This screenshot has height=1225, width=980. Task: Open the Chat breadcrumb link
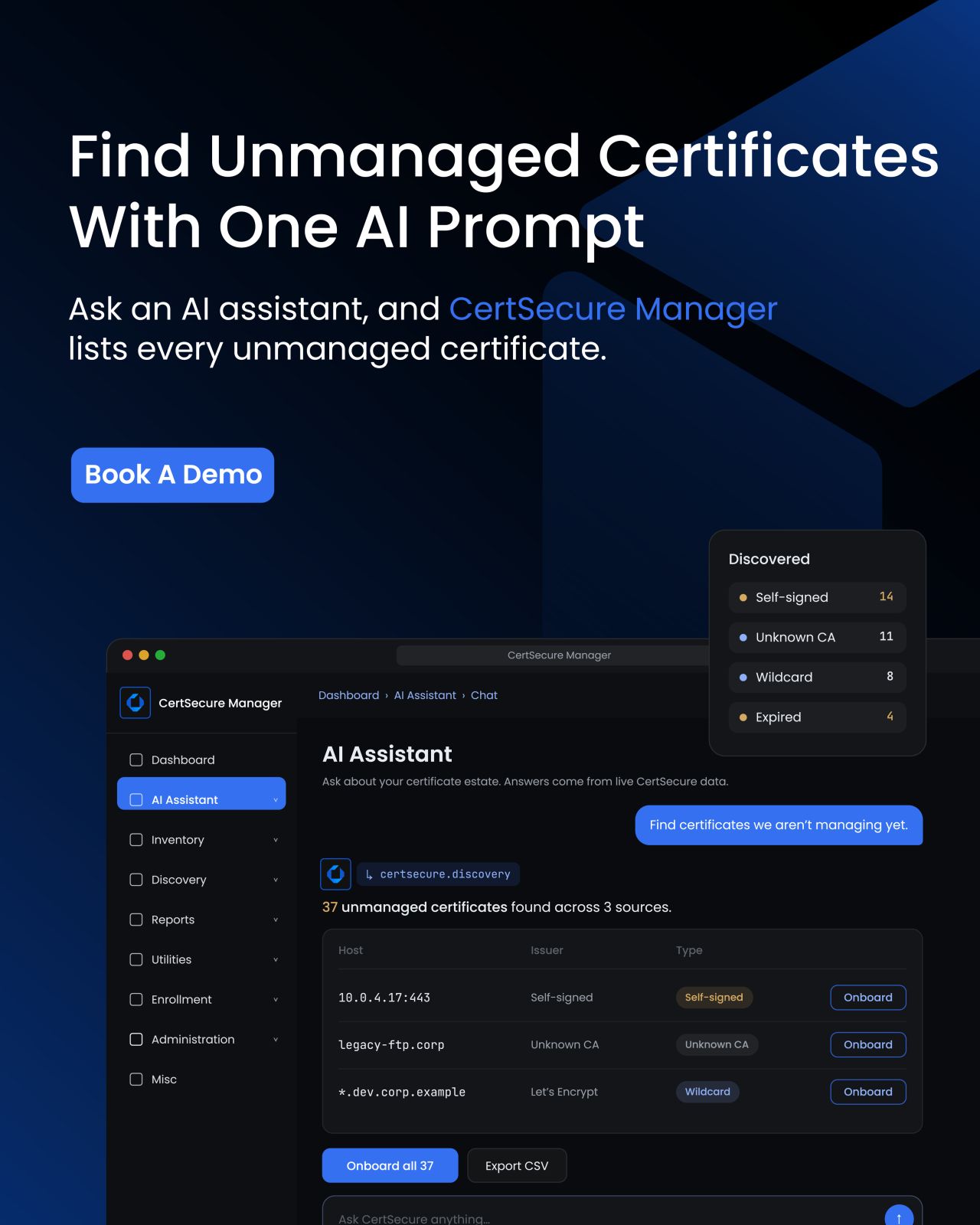484,695
